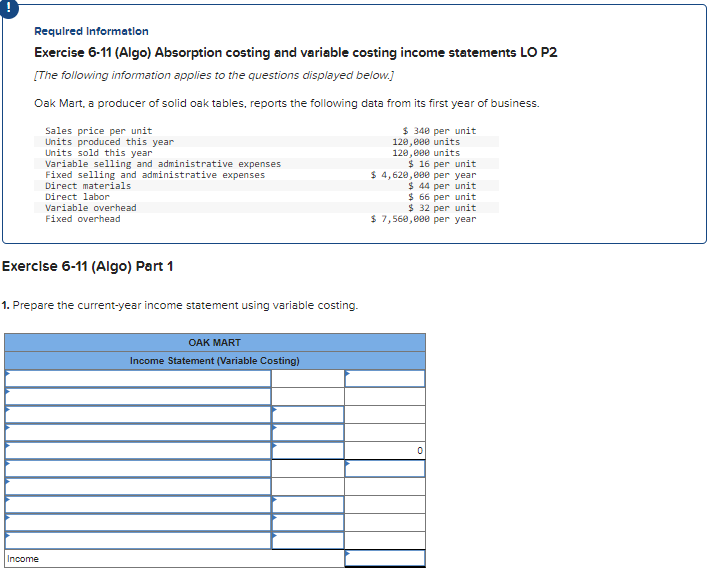Click the $ 44 per unit value

(442, 186)
